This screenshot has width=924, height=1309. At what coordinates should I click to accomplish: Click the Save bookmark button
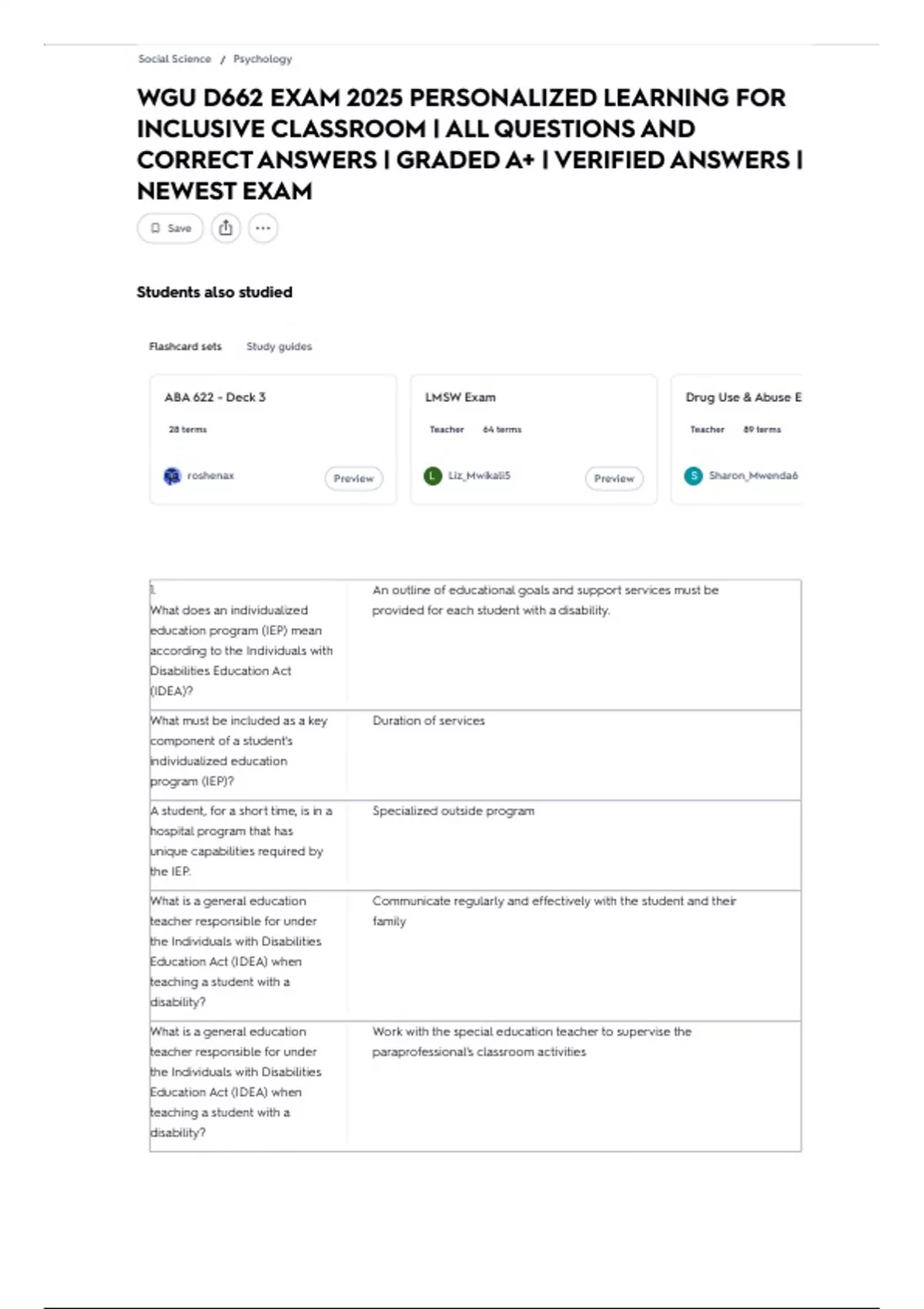[x=170, y=228]
